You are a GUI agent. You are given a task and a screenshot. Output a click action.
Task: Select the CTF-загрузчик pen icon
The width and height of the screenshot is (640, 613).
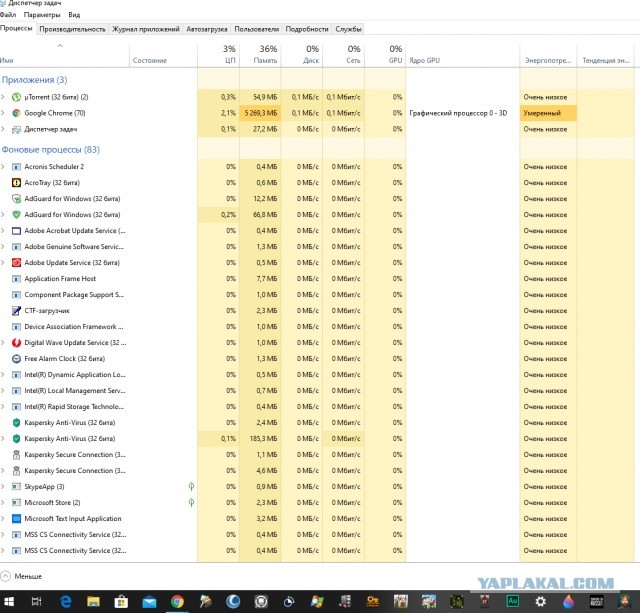[16, 311]
